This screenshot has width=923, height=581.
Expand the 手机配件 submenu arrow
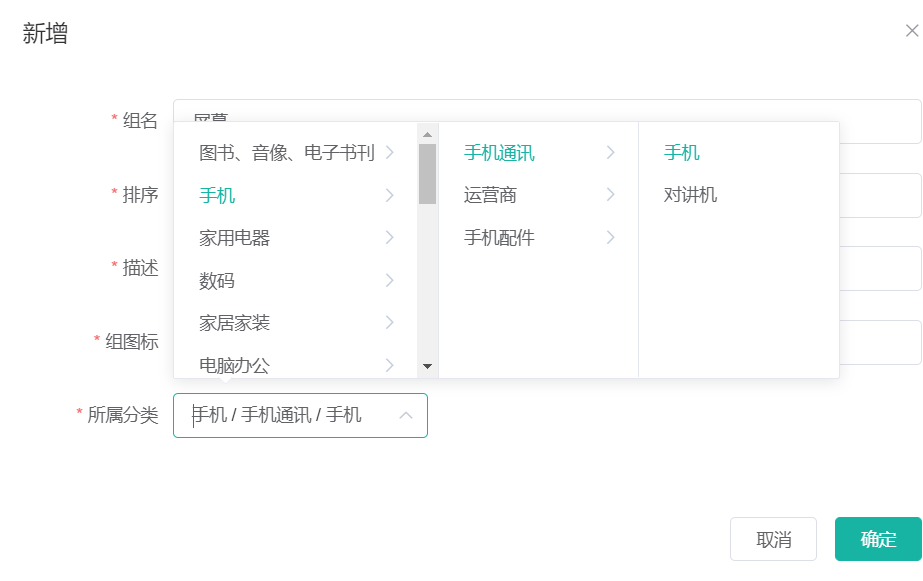(x=610, y=238)
